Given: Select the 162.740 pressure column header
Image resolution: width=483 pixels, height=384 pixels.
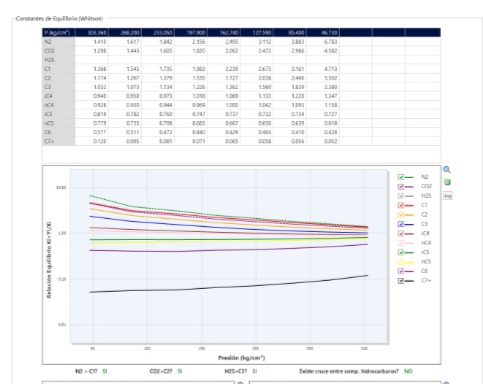Looking at the screenshot, I should 224,32.
